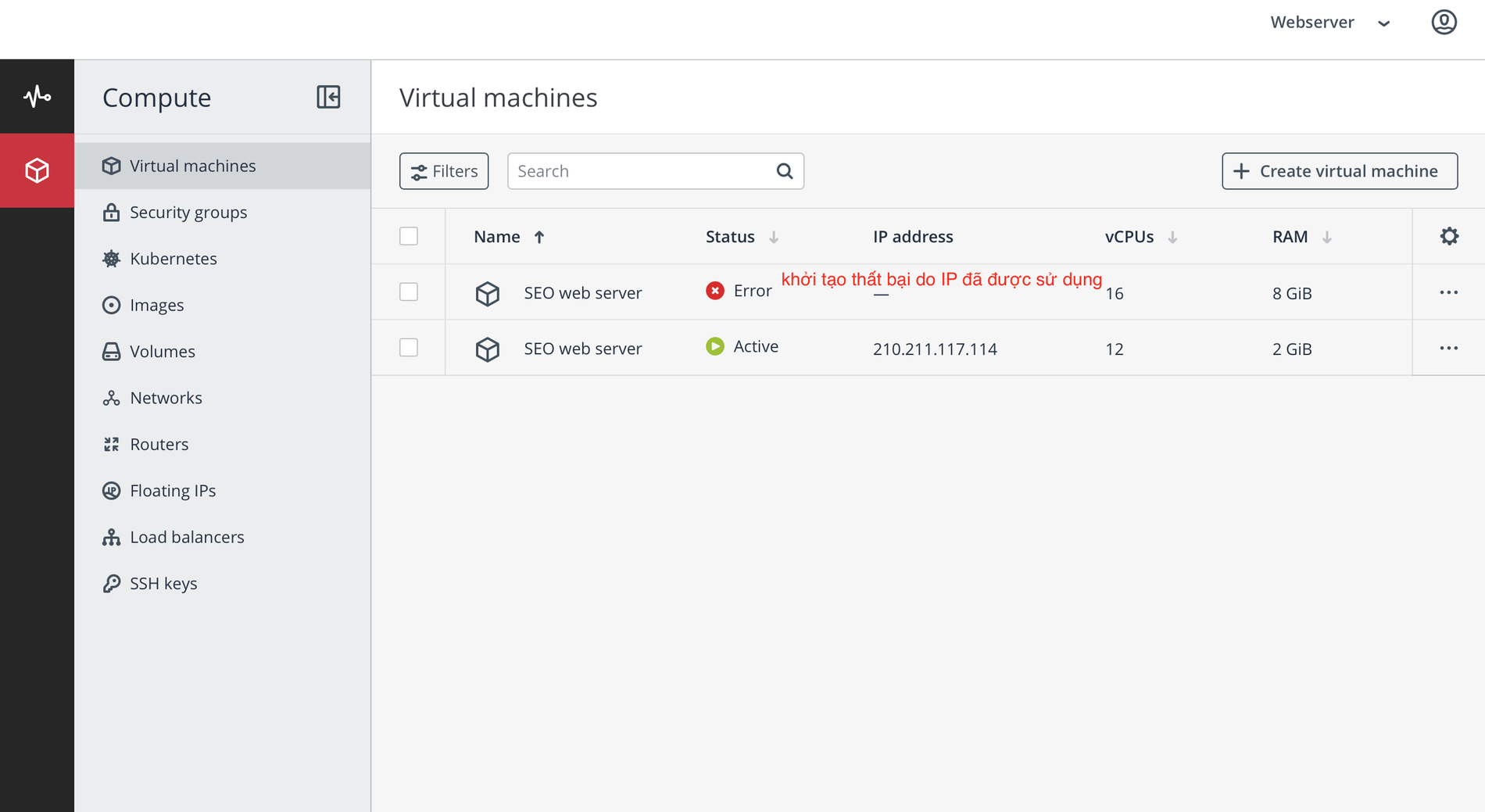Collapse the Compute sidebar panel
This screenshot has height=812, width=1485.
click(328, 97)
